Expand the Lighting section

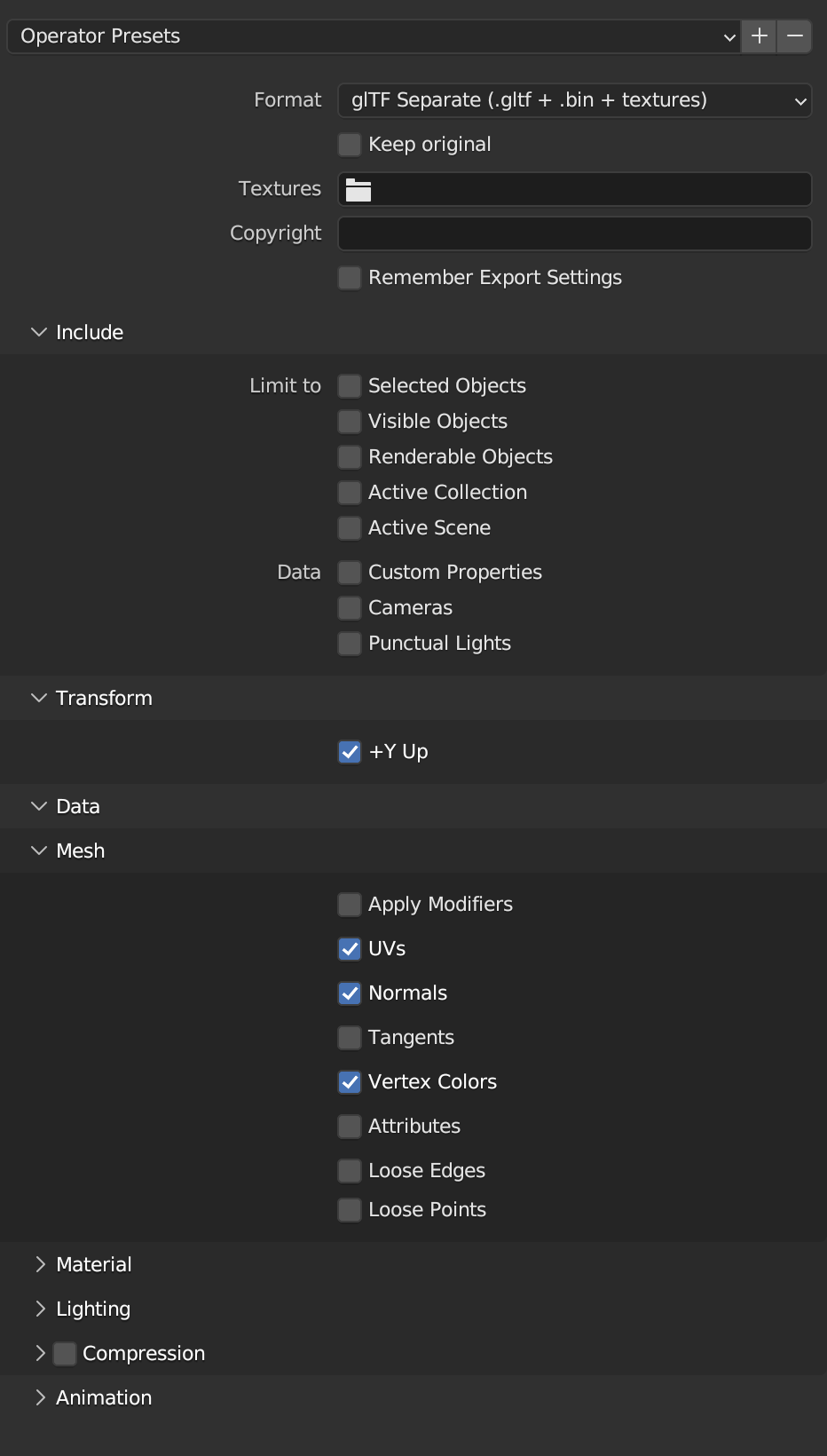tap(92, 1309)
